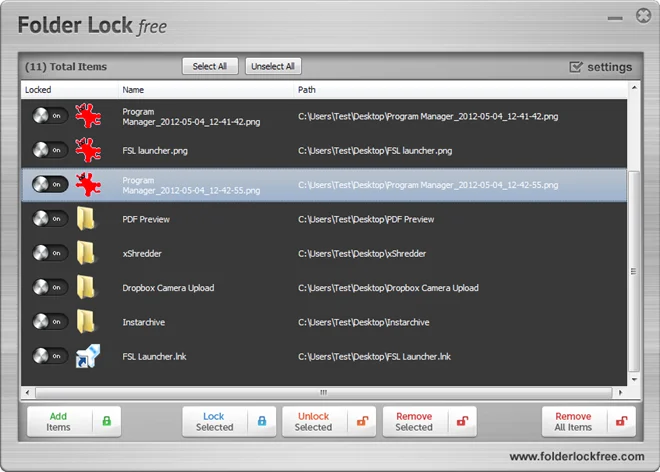Click the FSL Launcher.lnk shortcut icon
Image resolution: width=660 pixels, height=472 pixels.
coord(88,356)
